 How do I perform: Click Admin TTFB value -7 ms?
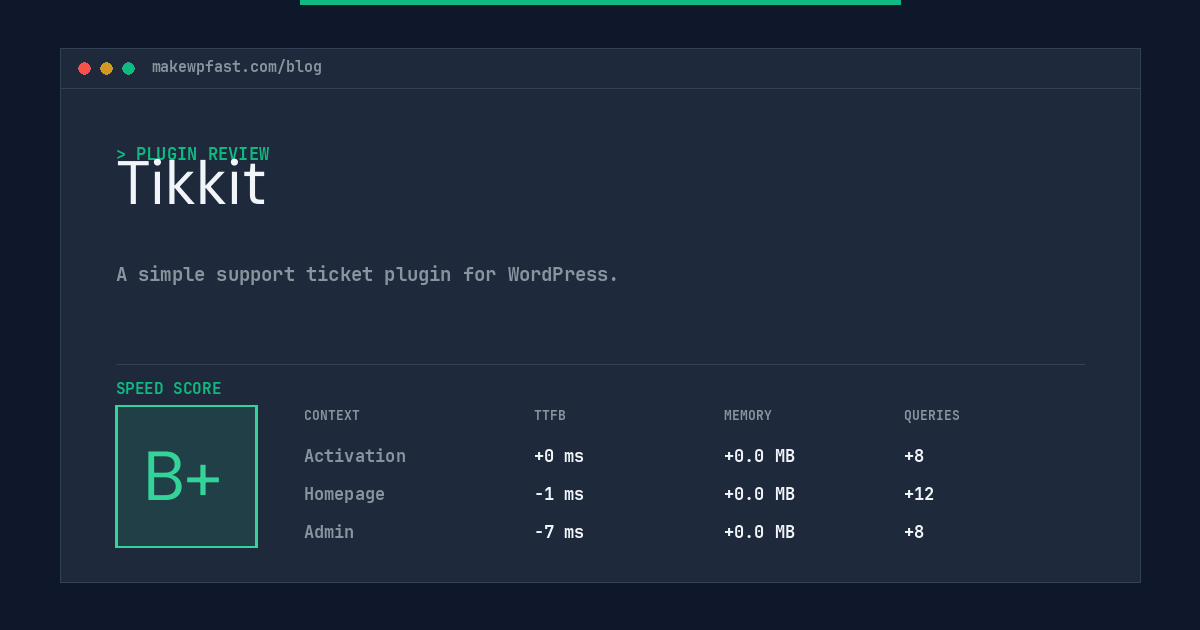pyautogui.click(x=559, y=532)
